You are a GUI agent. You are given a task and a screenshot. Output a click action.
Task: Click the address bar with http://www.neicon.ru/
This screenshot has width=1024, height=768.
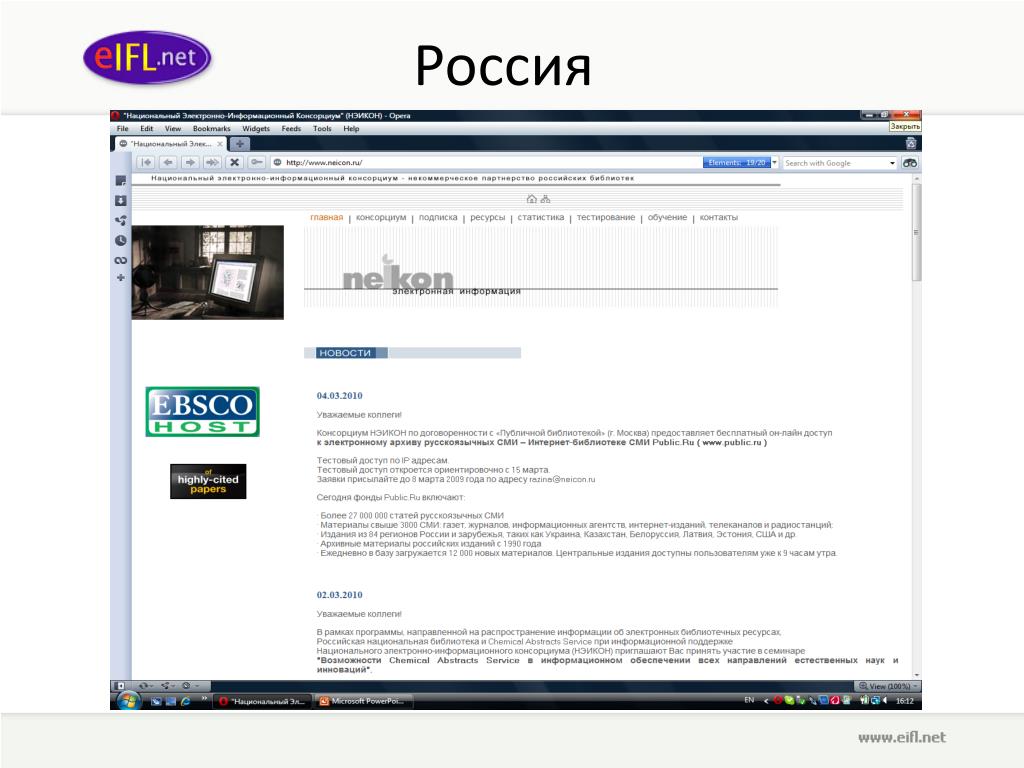pyautogui.click(x=486, y=163)
